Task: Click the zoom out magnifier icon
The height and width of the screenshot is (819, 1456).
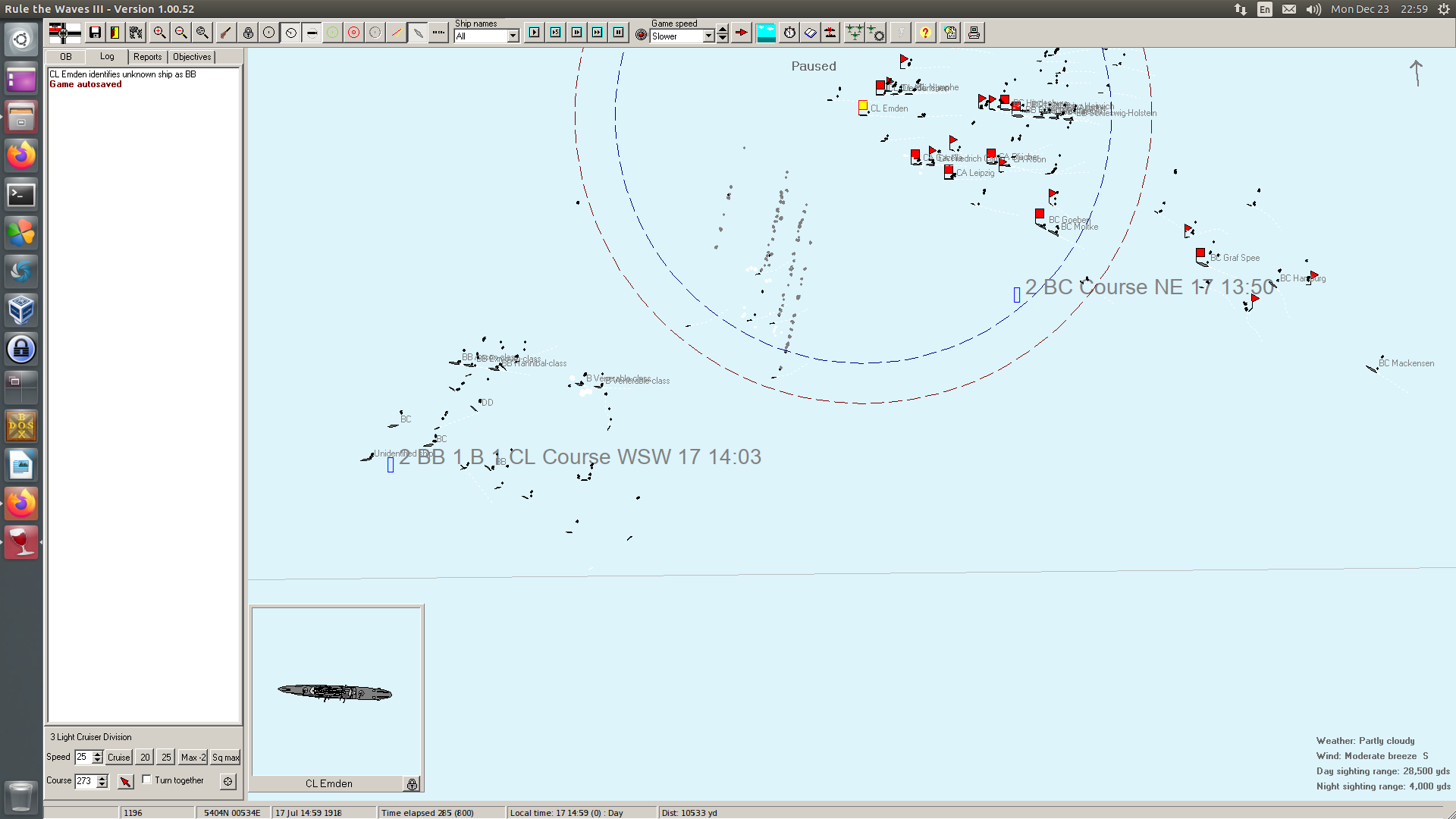Action: click(180, 33)
